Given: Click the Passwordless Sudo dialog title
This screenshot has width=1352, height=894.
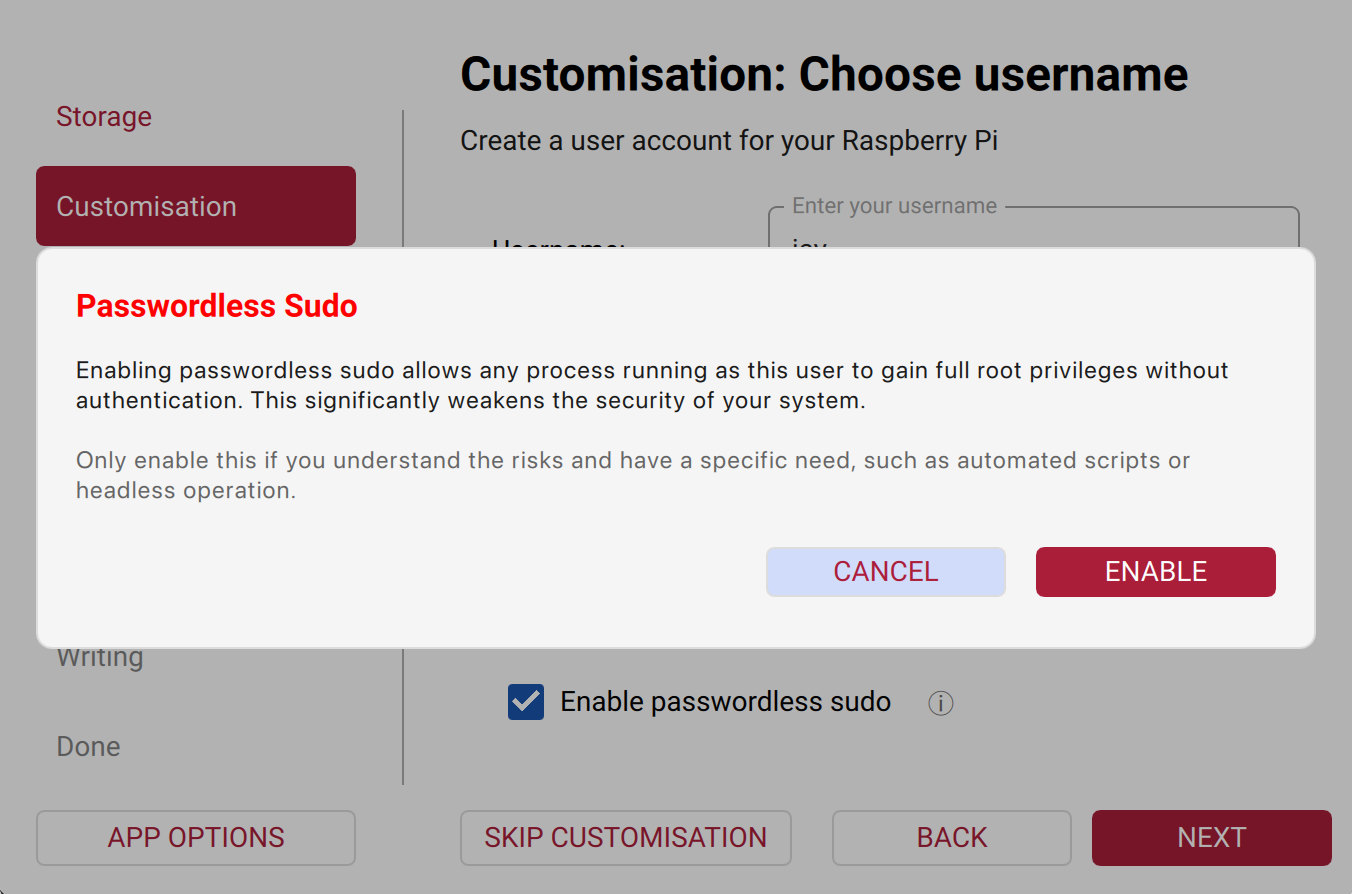Looking at the screenshot, I should click(216, 306).
